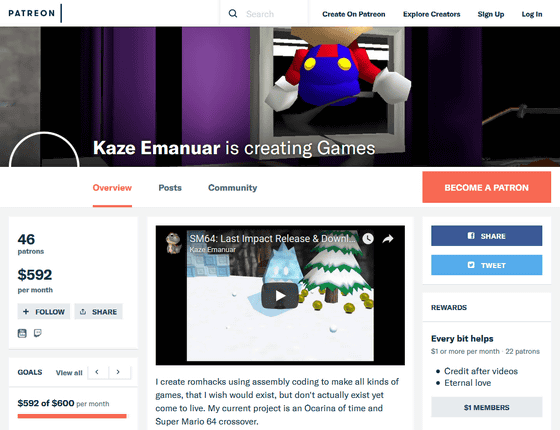Click the Tweet button

(486, 265)
